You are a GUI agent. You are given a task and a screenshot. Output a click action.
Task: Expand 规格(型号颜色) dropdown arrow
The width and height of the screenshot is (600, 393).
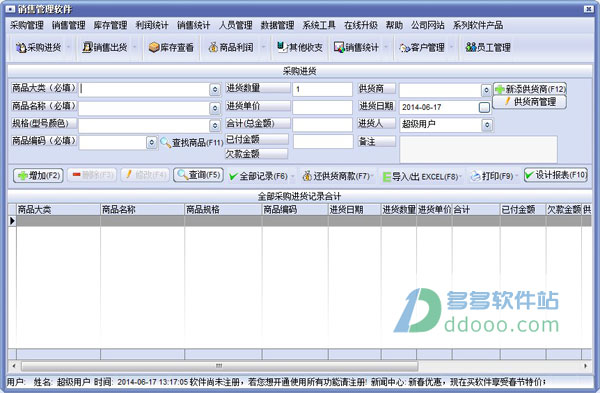(x=215, y=125)
